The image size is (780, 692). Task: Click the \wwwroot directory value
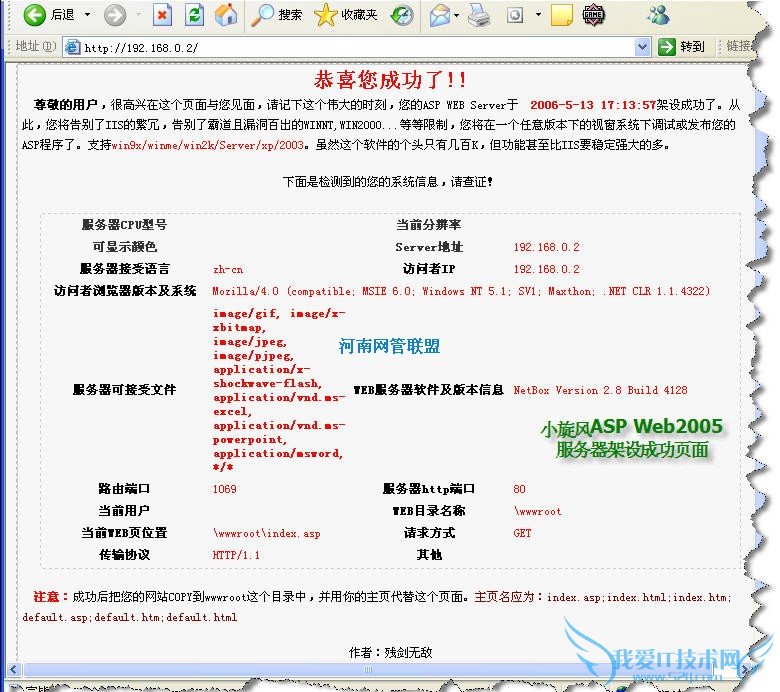[538, 511]
